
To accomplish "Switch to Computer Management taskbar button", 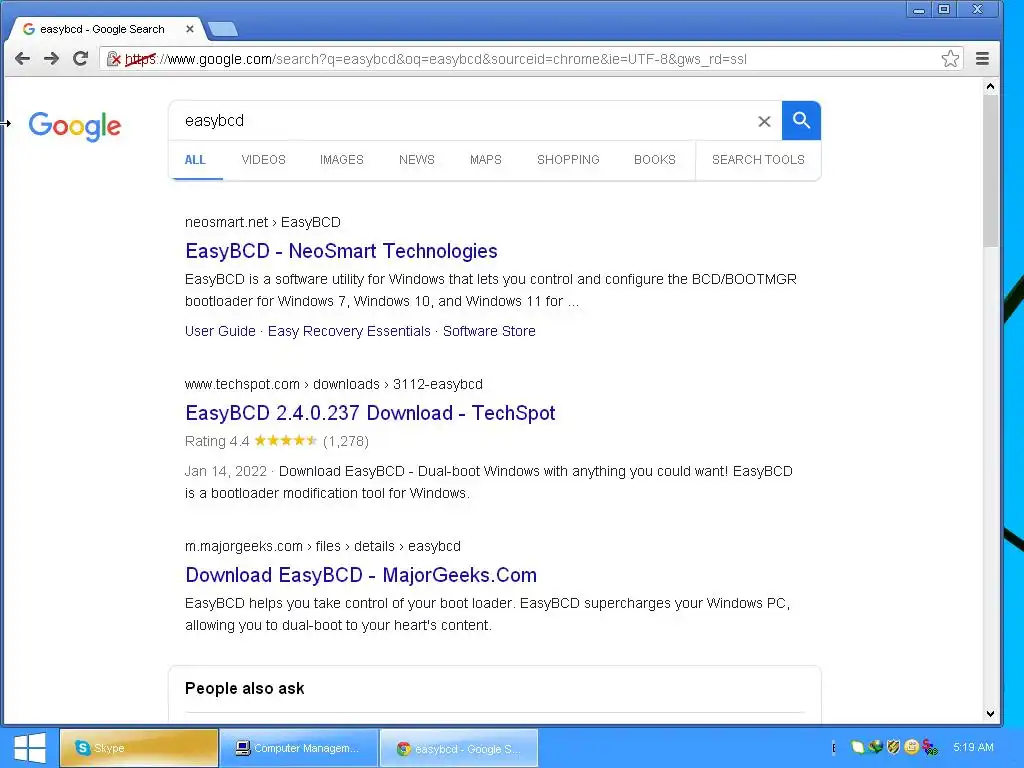I will click(299, 748).
